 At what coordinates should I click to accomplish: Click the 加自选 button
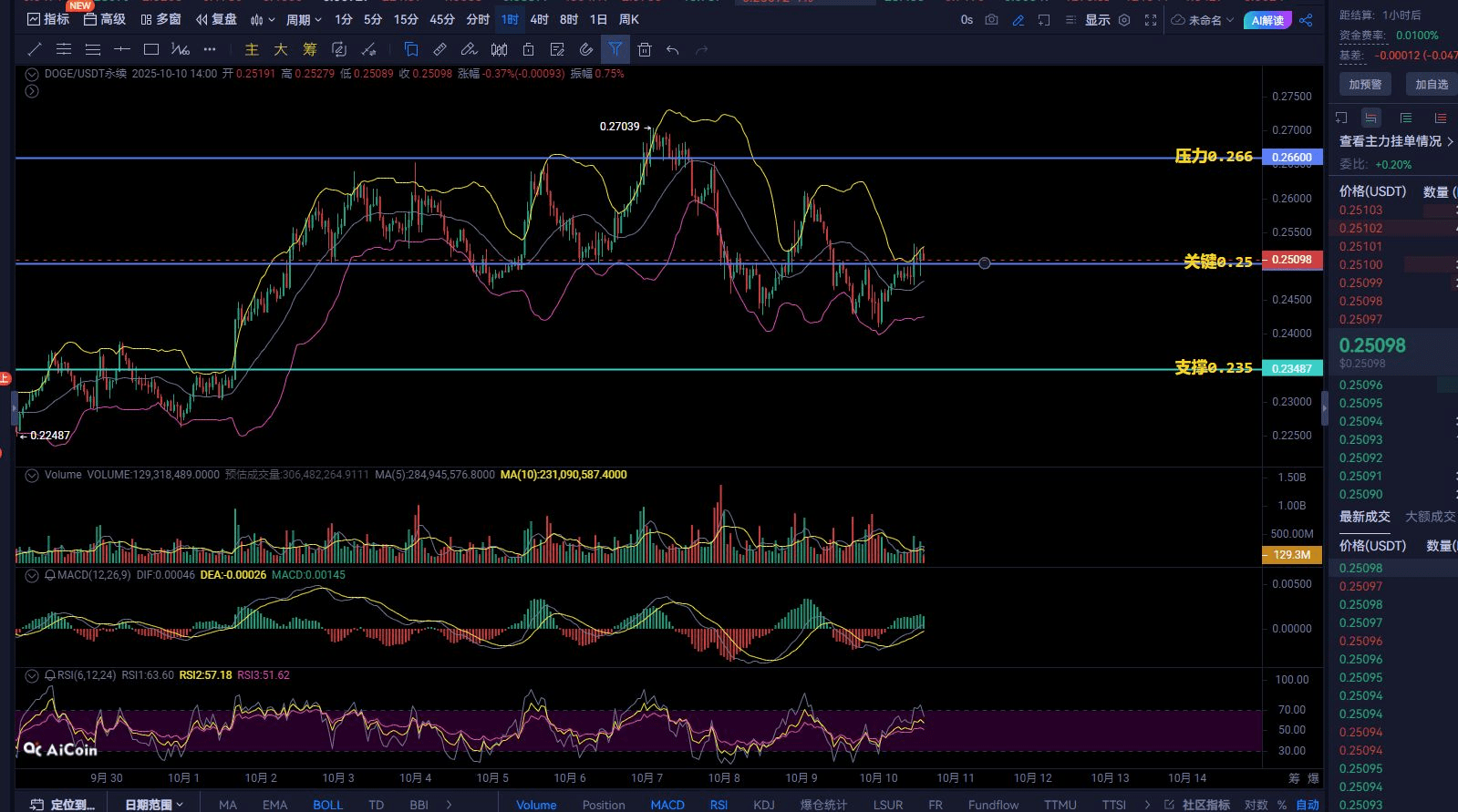coord(1431,84)
